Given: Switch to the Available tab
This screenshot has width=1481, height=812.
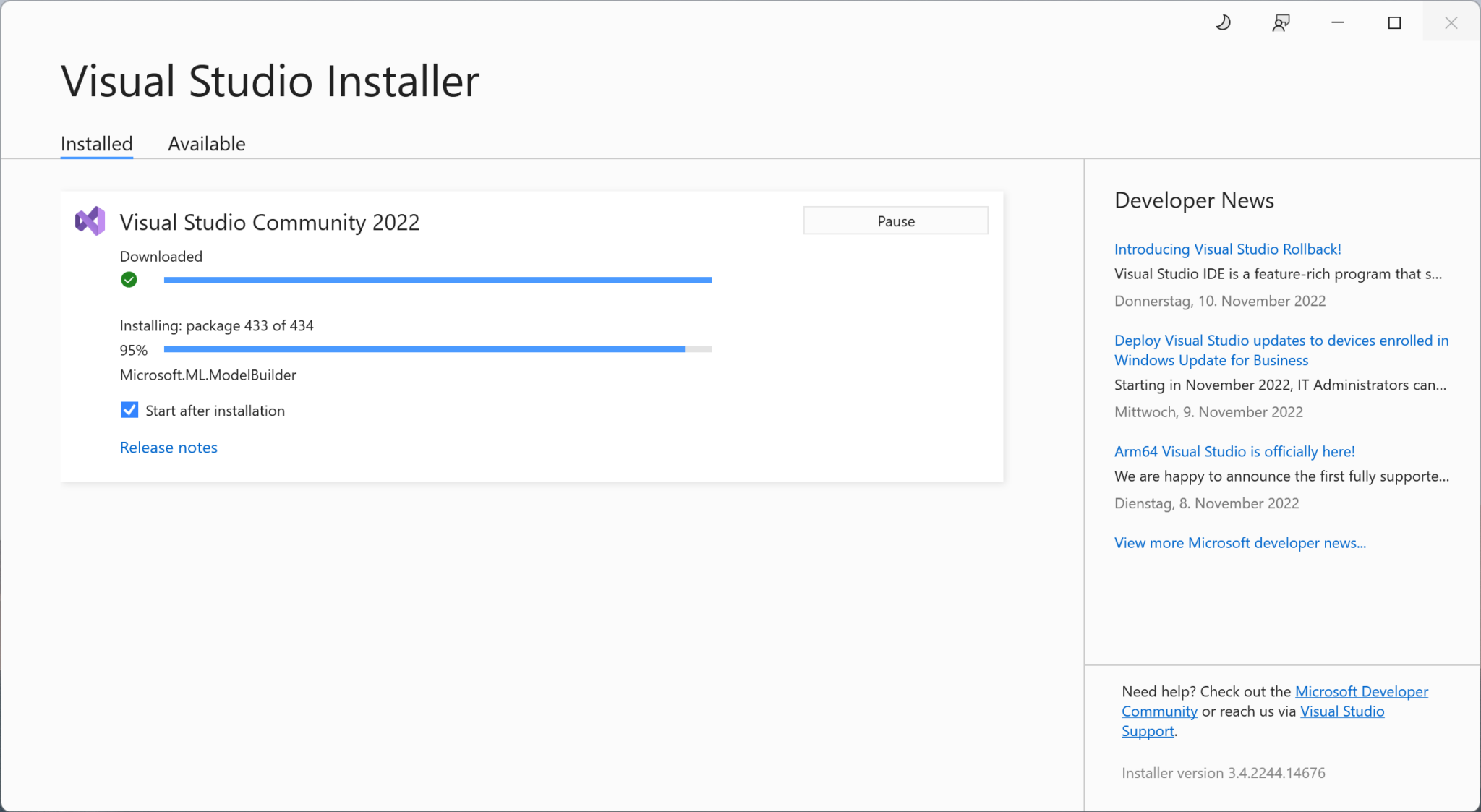Looking at the screenshot, I should pyautogui.click(x=207, y=144).
